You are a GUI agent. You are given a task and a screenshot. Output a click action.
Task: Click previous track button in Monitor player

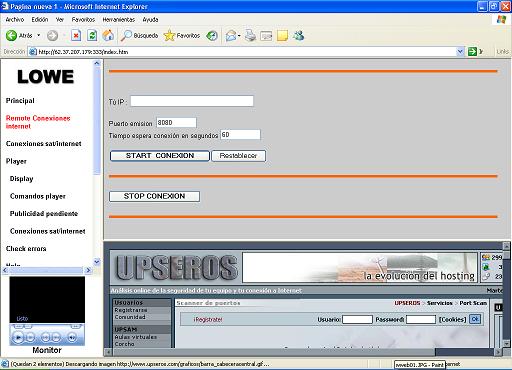pos(46,337)
